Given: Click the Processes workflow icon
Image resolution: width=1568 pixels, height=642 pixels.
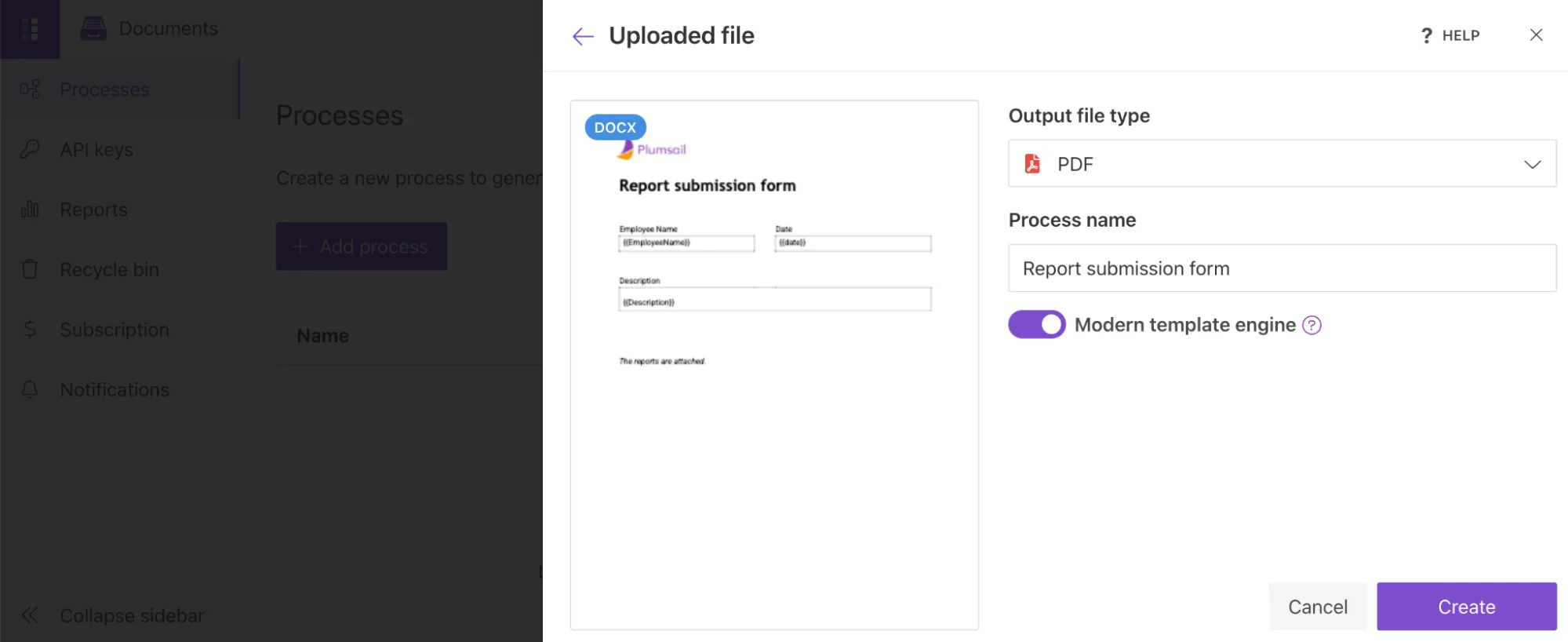Looking at the screenshot, I should tap(30, 89).
